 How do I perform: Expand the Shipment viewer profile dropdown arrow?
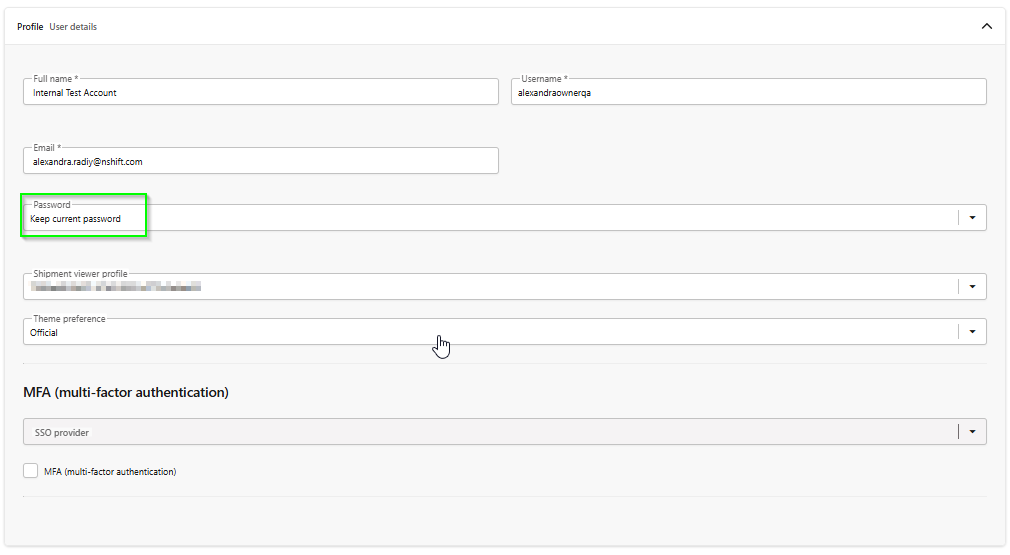(x=972, y=287)
